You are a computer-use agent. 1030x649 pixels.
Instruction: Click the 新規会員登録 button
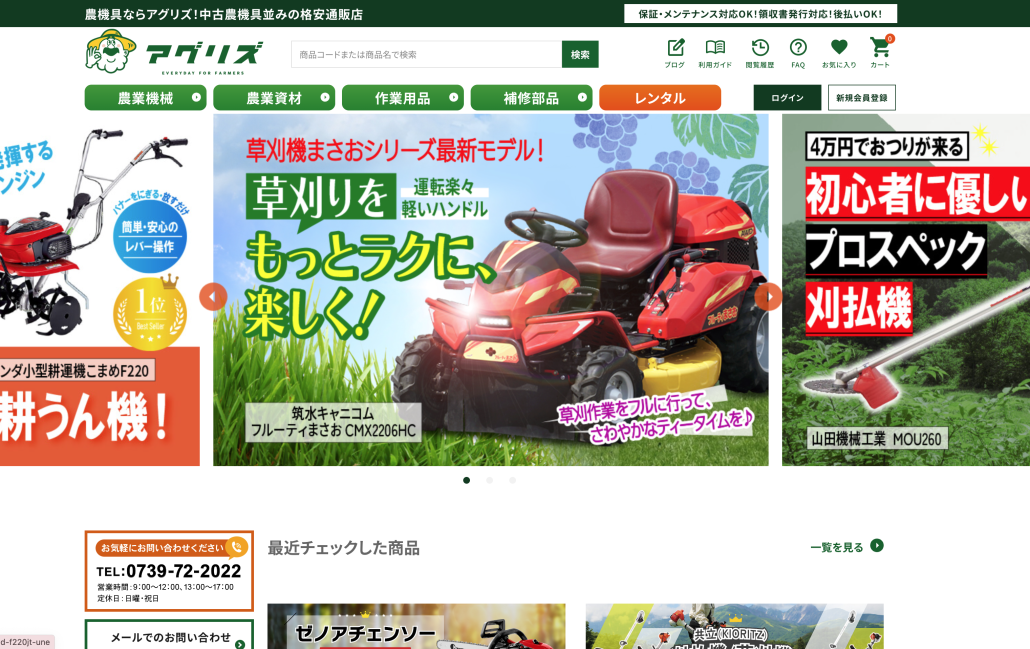[x=862, y=98]
